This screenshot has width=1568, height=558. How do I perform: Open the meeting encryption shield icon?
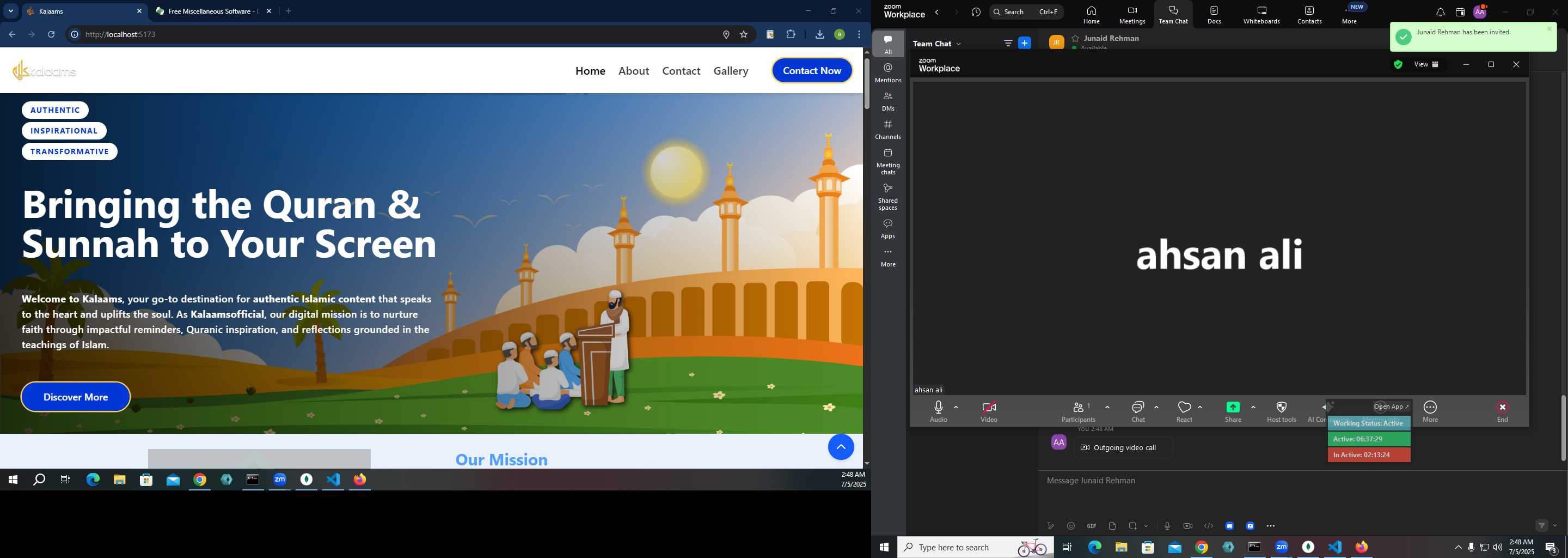coord(1398,64)
